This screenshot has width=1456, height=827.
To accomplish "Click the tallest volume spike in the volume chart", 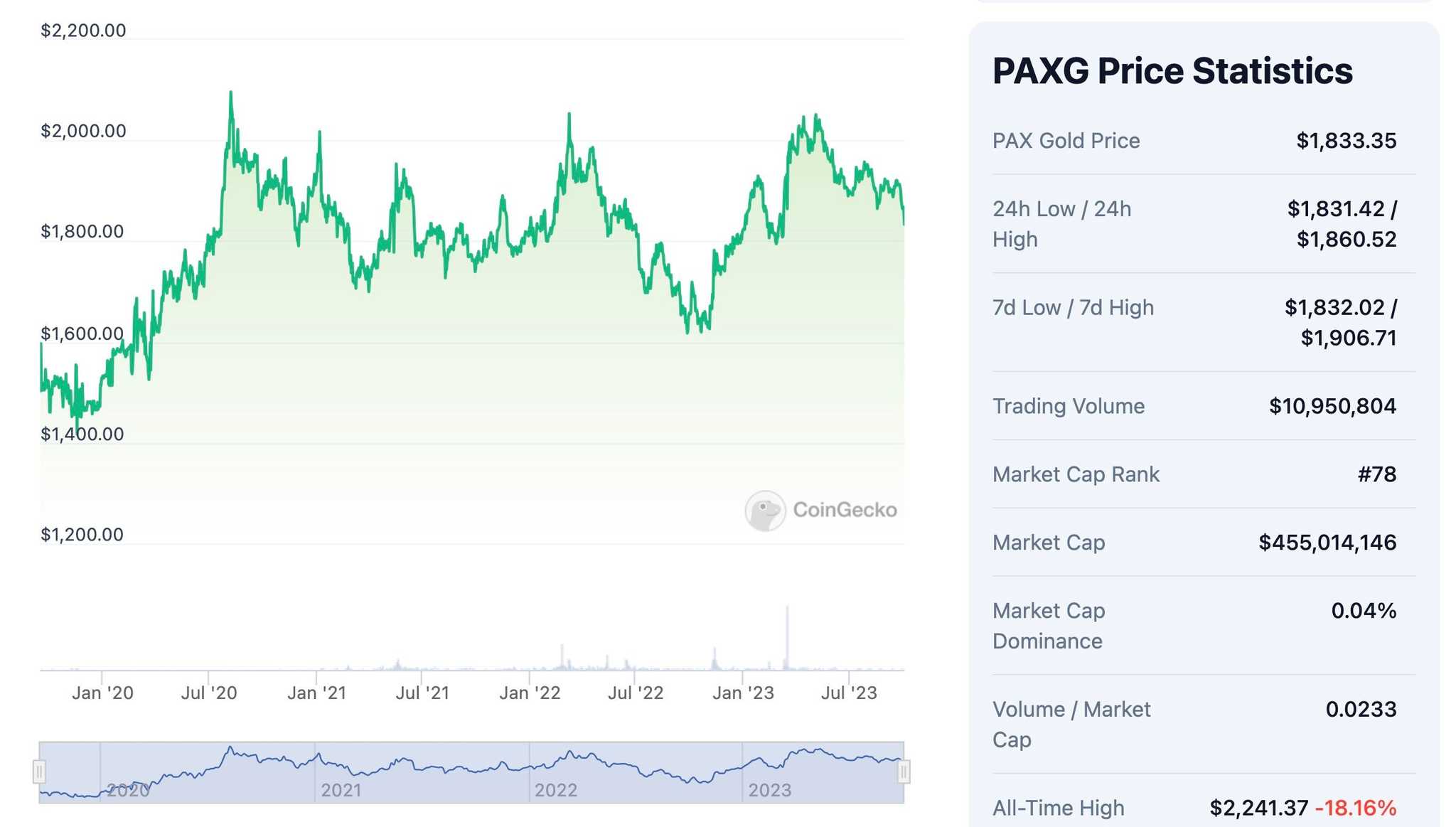I will pos(788,633).
